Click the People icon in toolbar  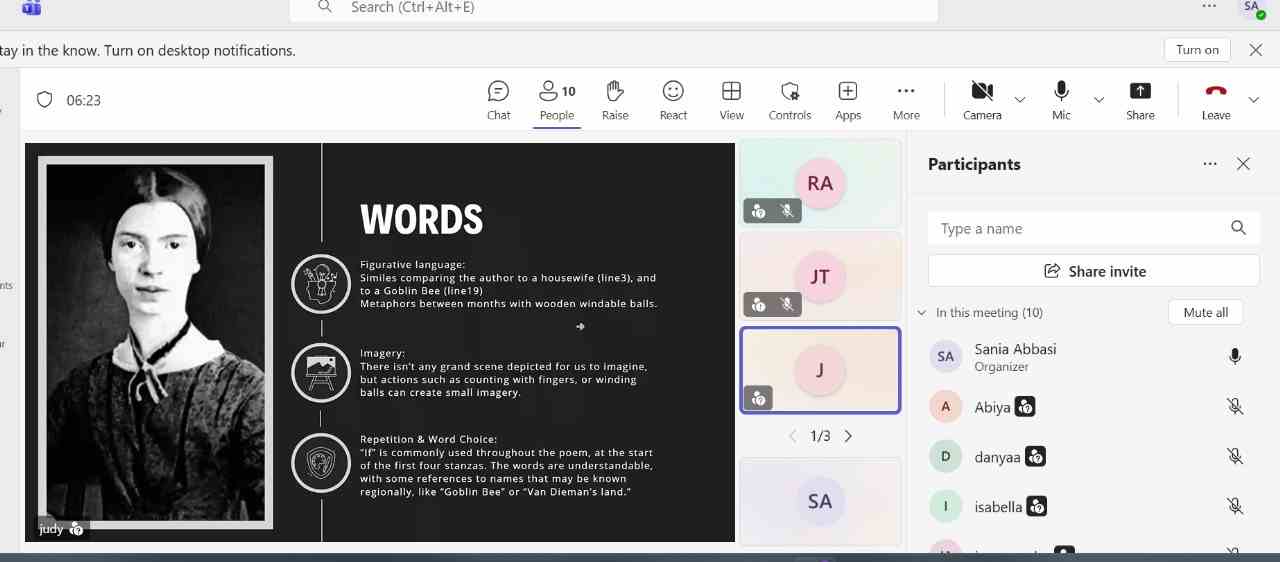click(556, 100)
